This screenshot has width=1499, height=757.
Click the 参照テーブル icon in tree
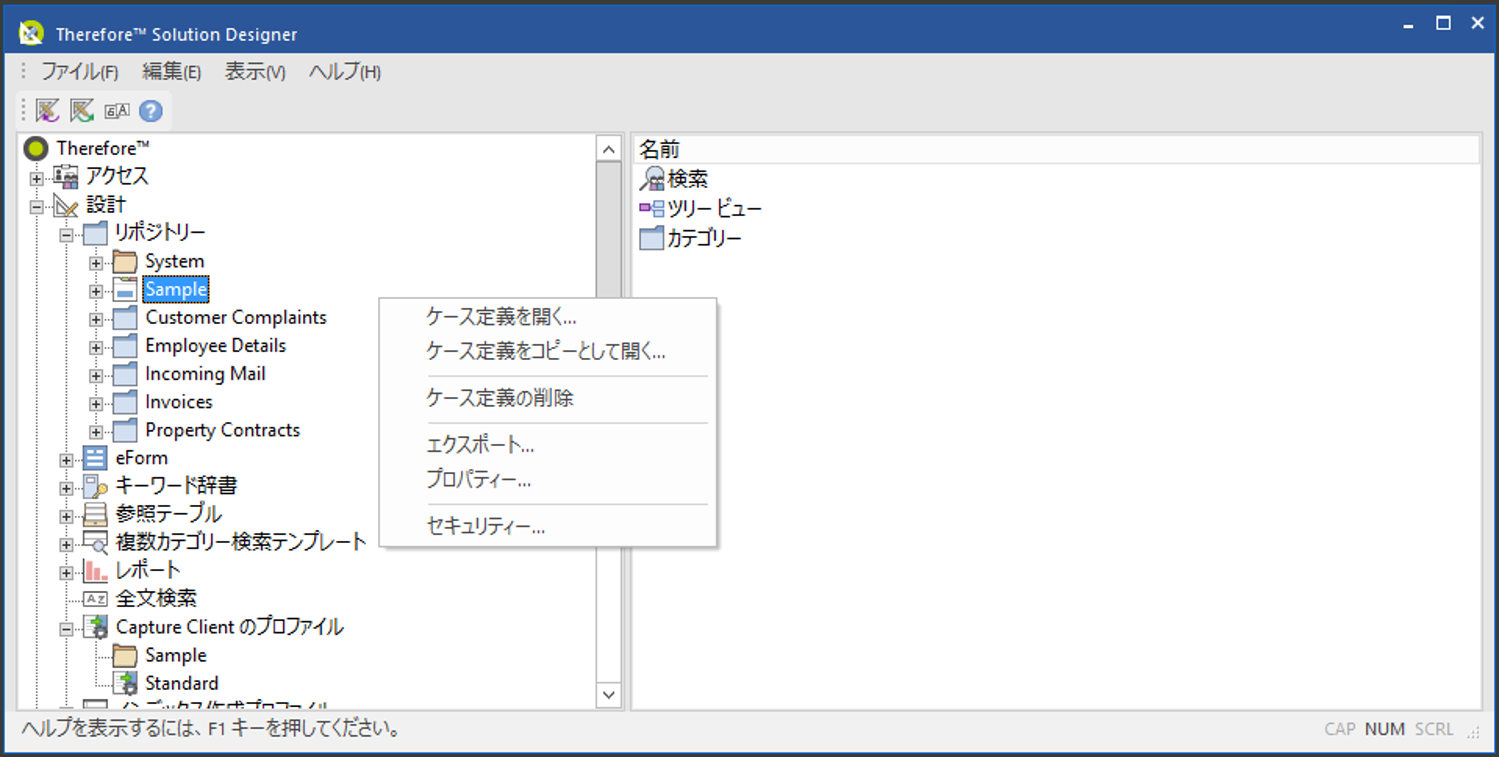tap(95, 514)
